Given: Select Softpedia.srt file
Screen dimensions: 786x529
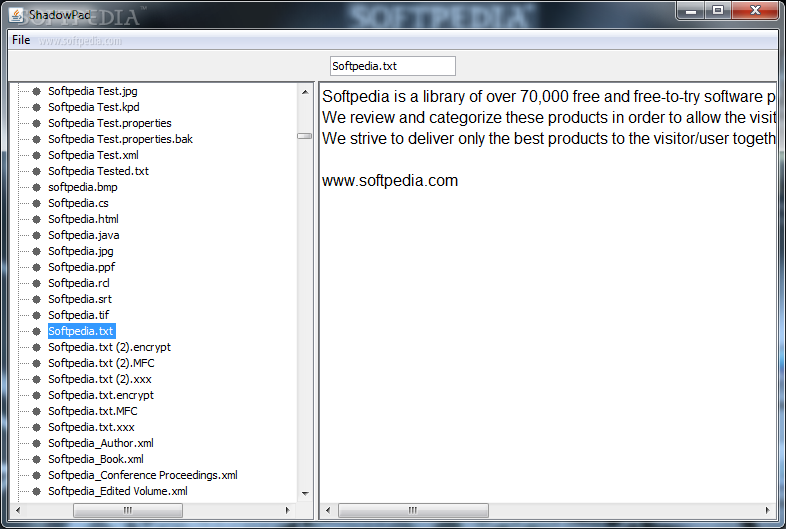Looking at the screenshot, I should [80, 299].
